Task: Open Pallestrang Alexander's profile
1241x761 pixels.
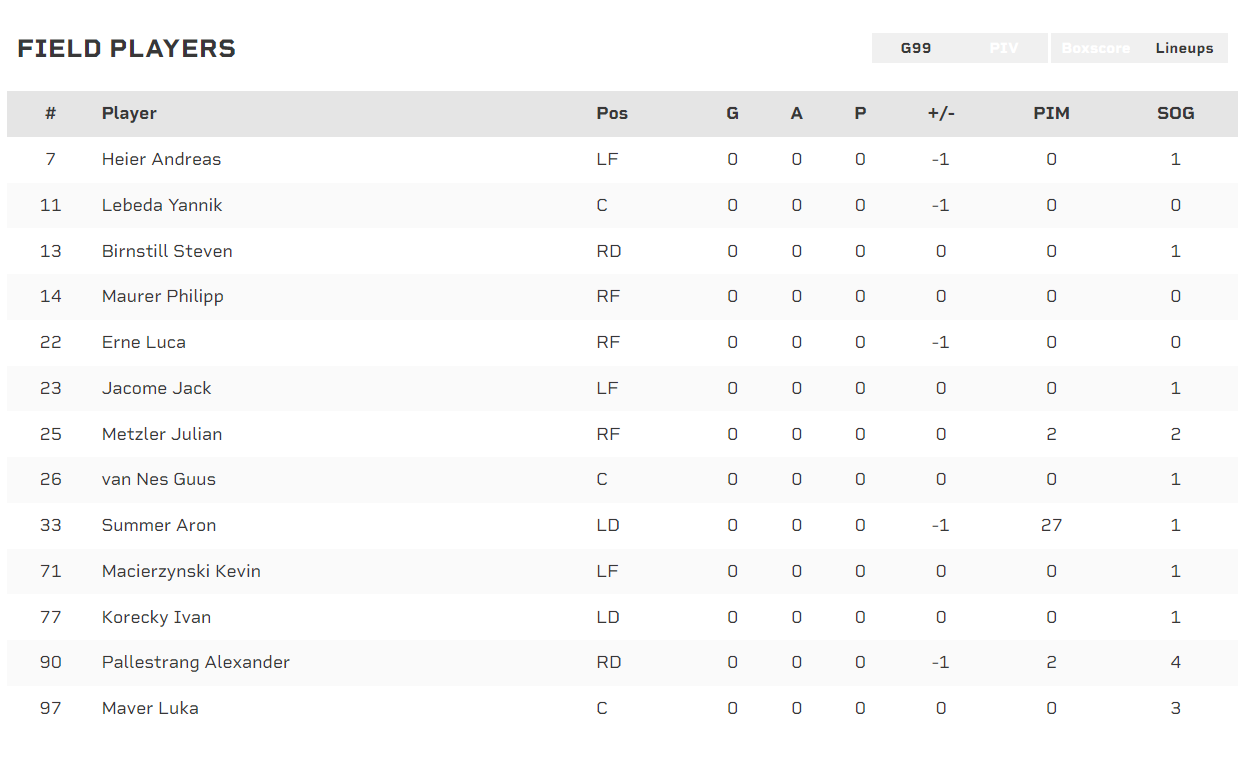Action: [x=196, y=662]
